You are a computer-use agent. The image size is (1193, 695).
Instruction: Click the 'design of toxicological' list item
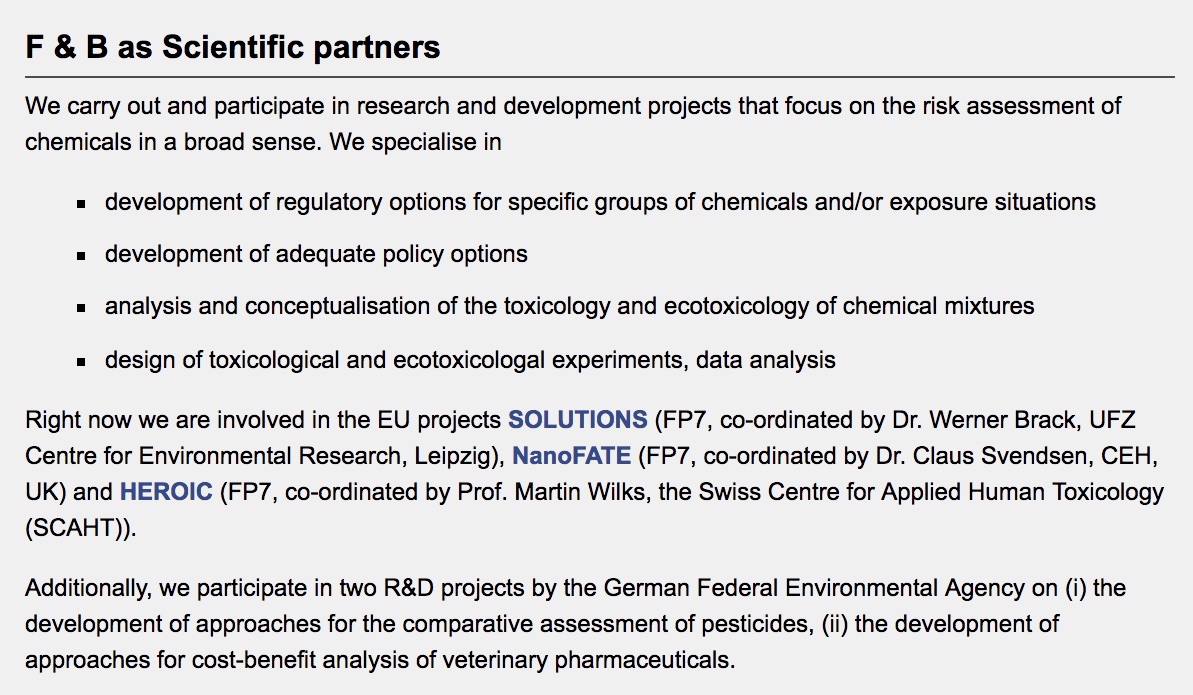pos(470,359)
